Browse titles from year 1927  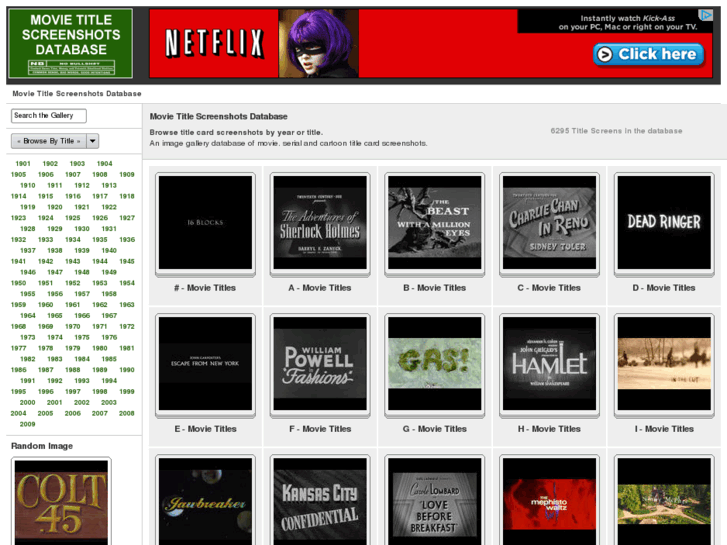point(127,218)
